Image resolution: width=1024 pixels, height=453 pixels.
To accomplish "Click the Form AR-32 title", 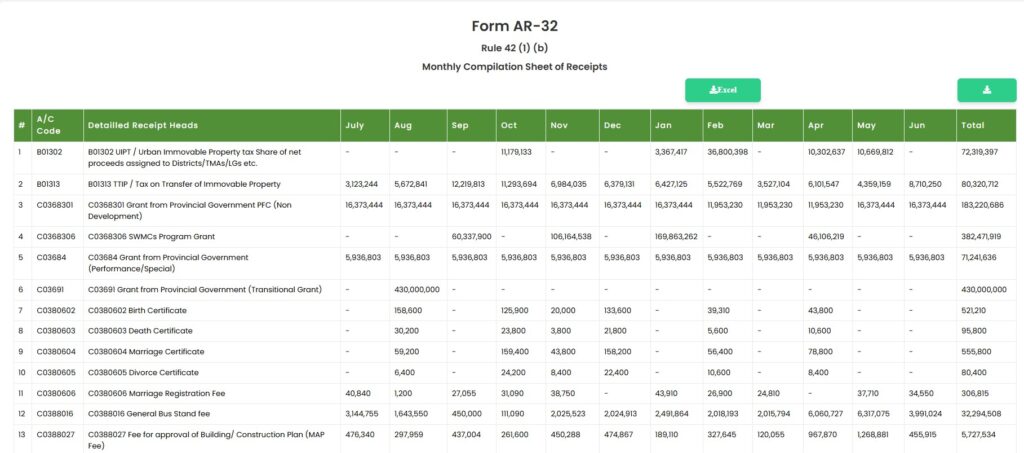I will (515, 26).
